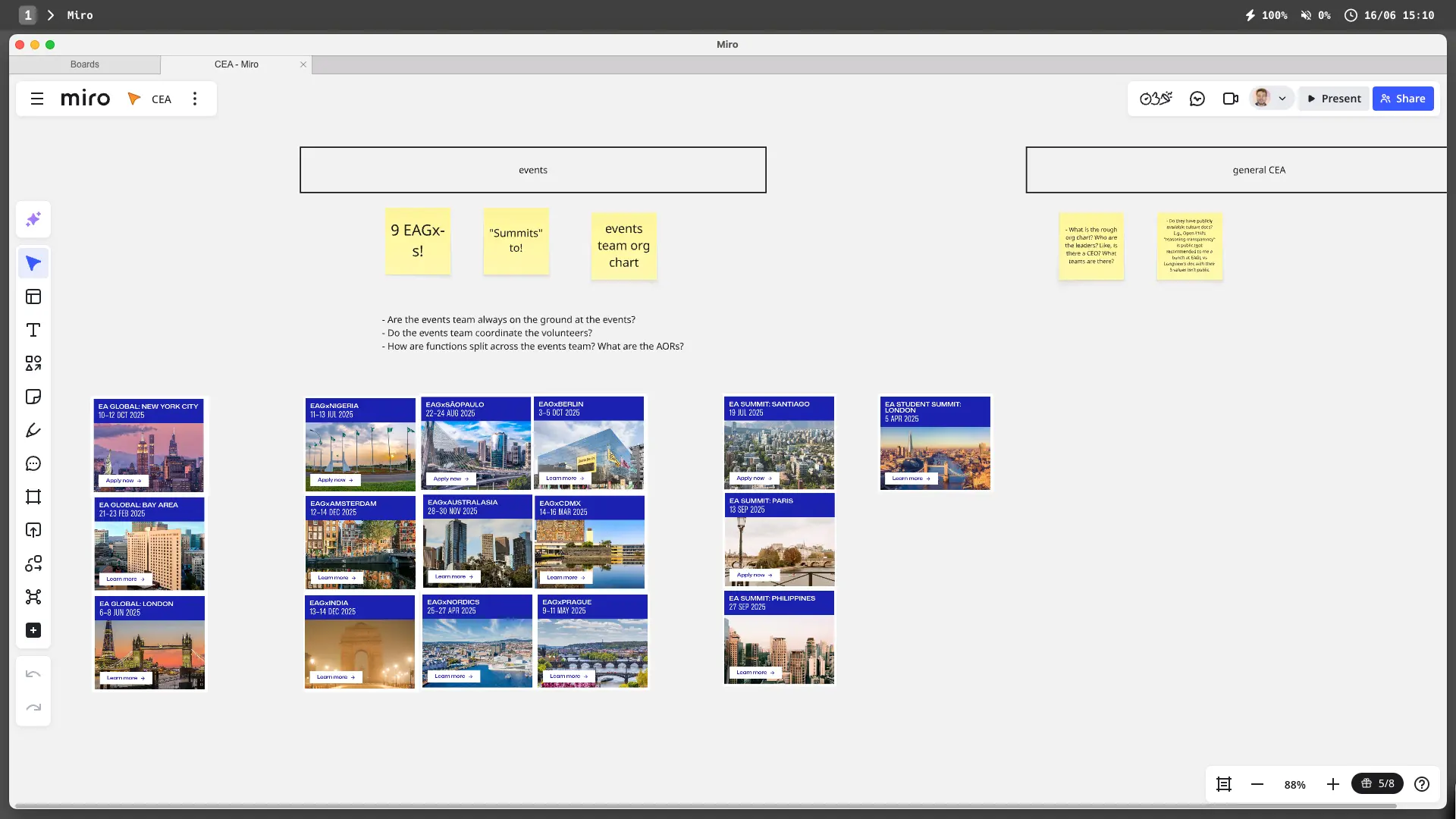Open the board options three-dot menu
Image resolution: width=1456 pixels, height=819 pixels.
pyautogui.click(x=195, y=99)
